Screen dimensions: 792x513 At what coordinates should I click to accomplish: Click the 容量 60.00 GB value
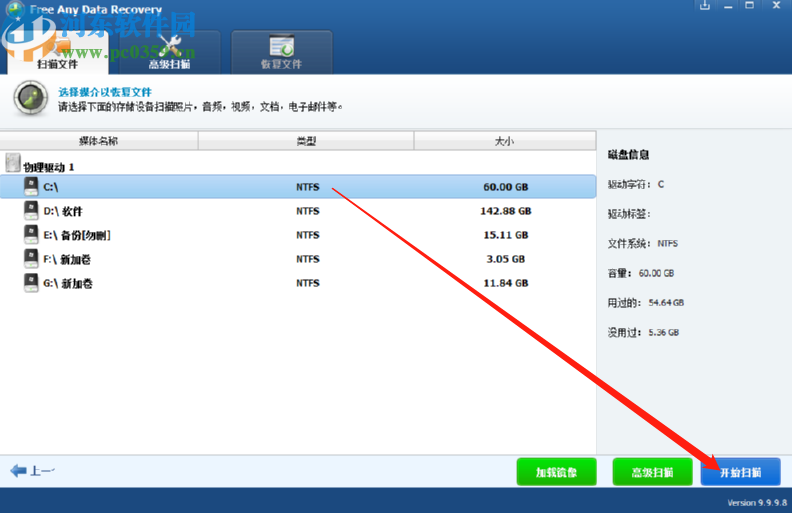pyautogui.click(x=656, y=273)
